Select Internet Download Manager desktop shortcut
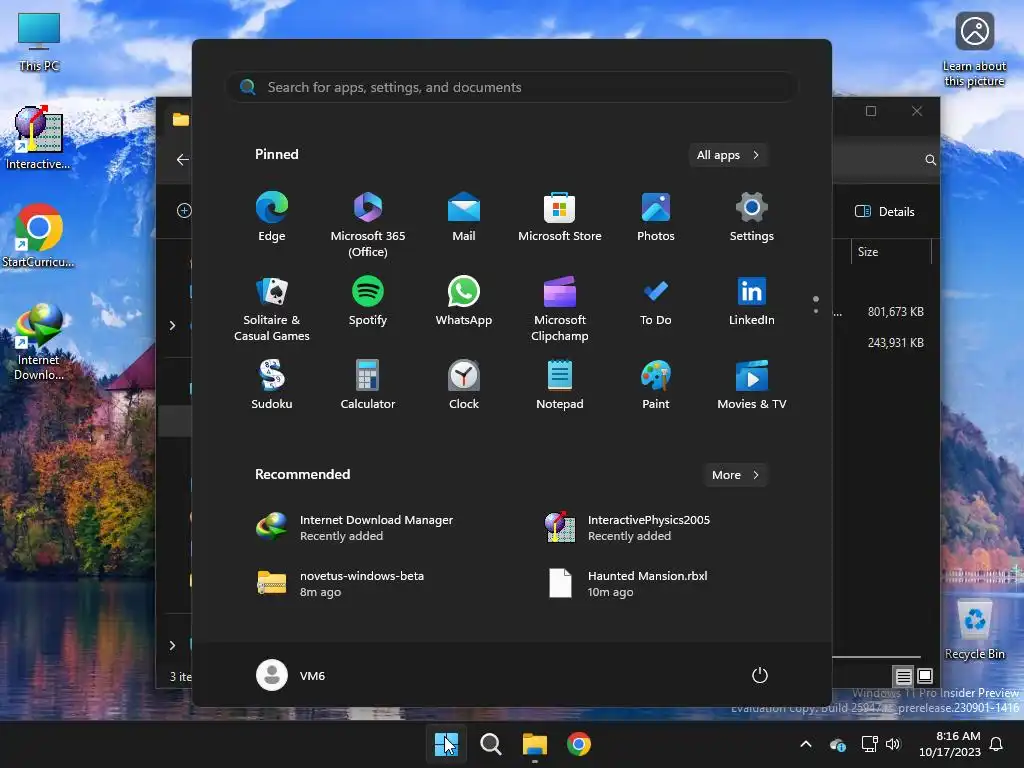Image resolution: width=1024 pixels, height=768 pixels. [x=39, y=342]
